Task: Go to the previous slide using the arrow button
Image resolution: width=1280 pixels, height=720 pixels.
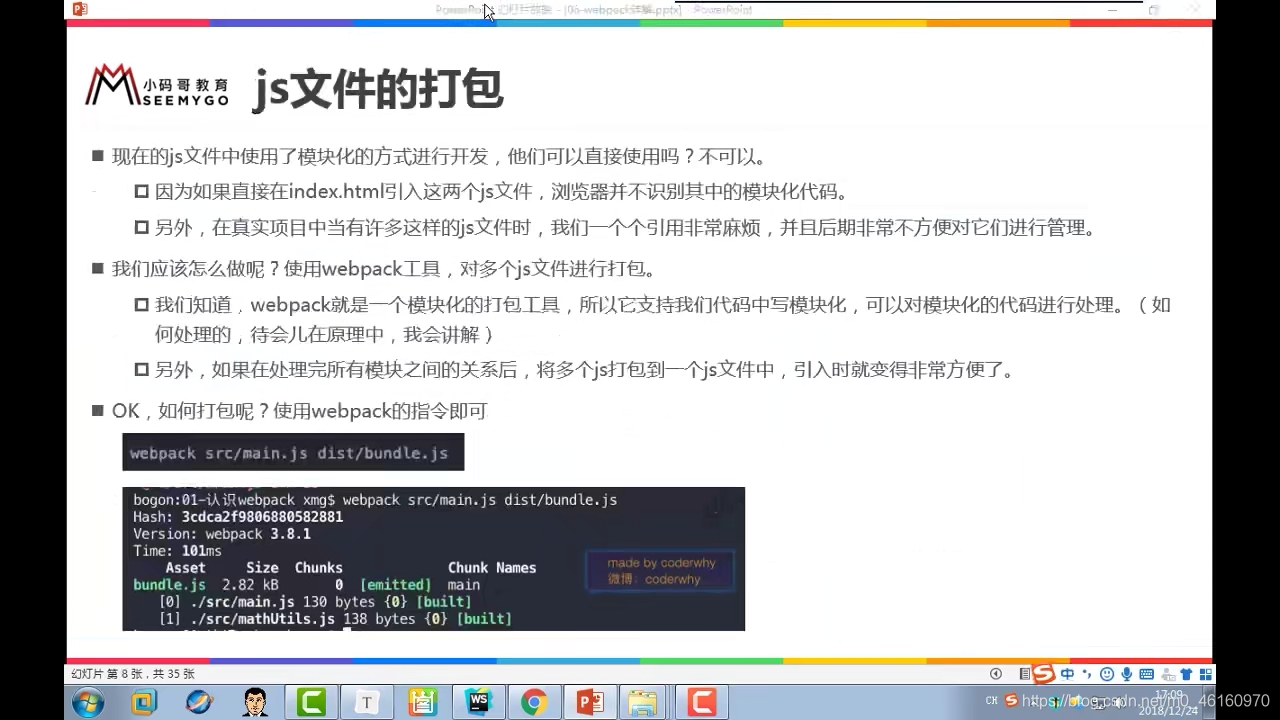Action: [x=996, y=674]
